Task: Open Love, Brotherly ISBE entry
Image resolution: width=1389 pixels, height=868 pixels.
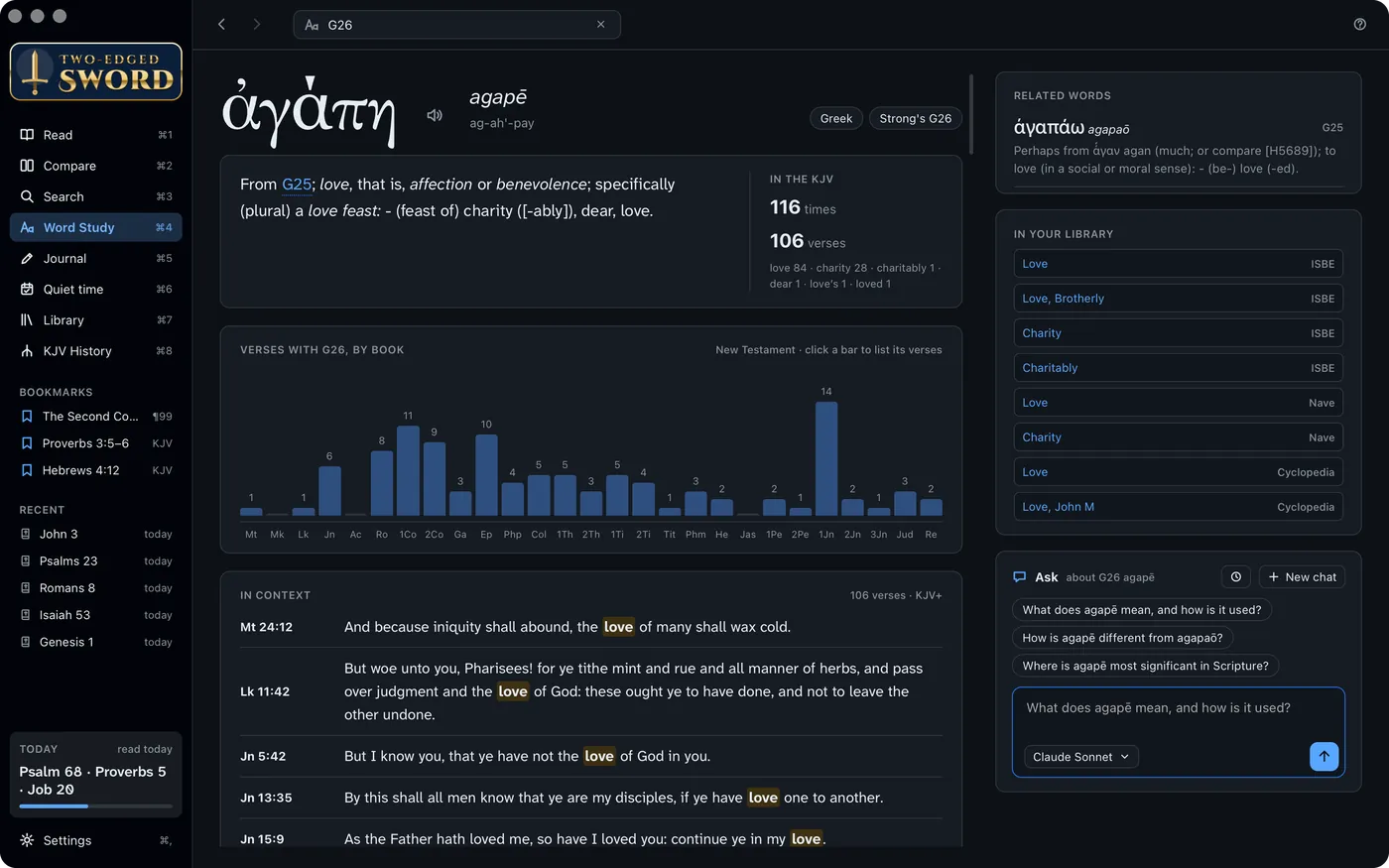Action: 1179,299
